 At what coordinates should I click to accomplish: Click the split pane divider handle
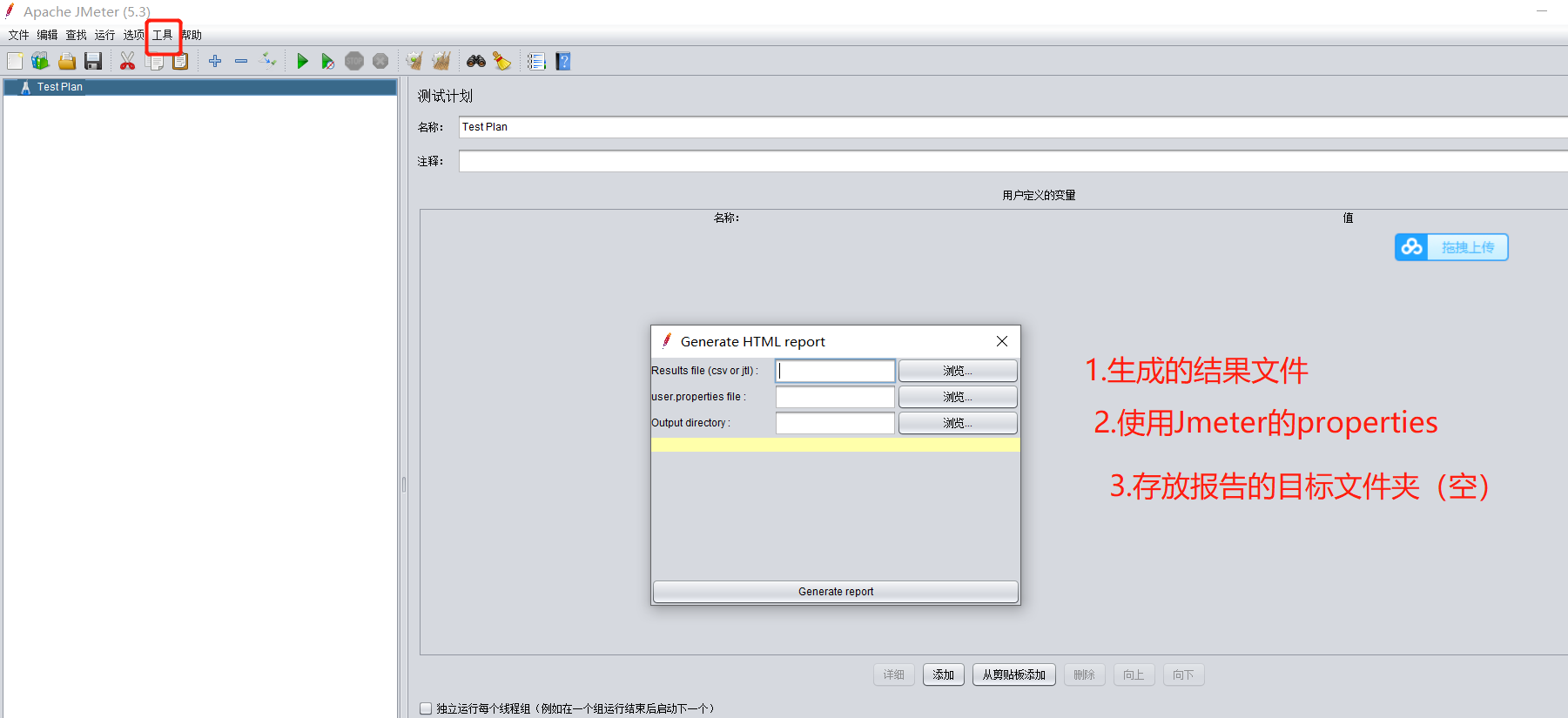404,484
